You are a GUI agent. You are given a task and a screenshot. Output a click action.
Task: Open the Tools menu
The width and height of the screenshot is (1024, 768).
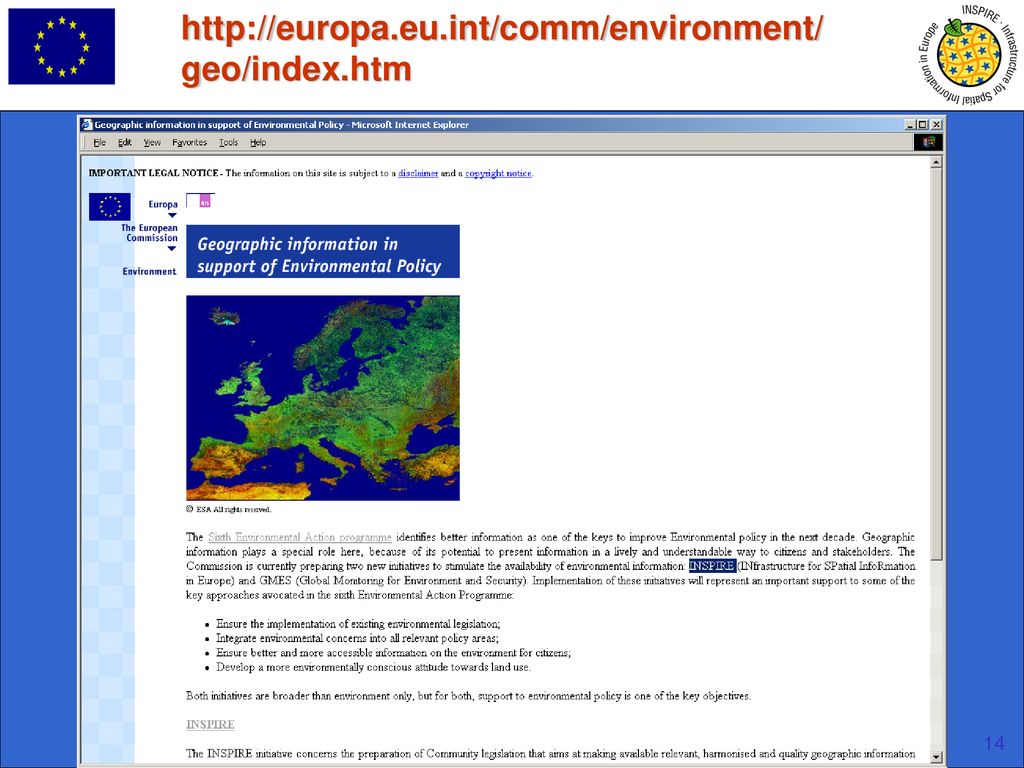point(229,142)
